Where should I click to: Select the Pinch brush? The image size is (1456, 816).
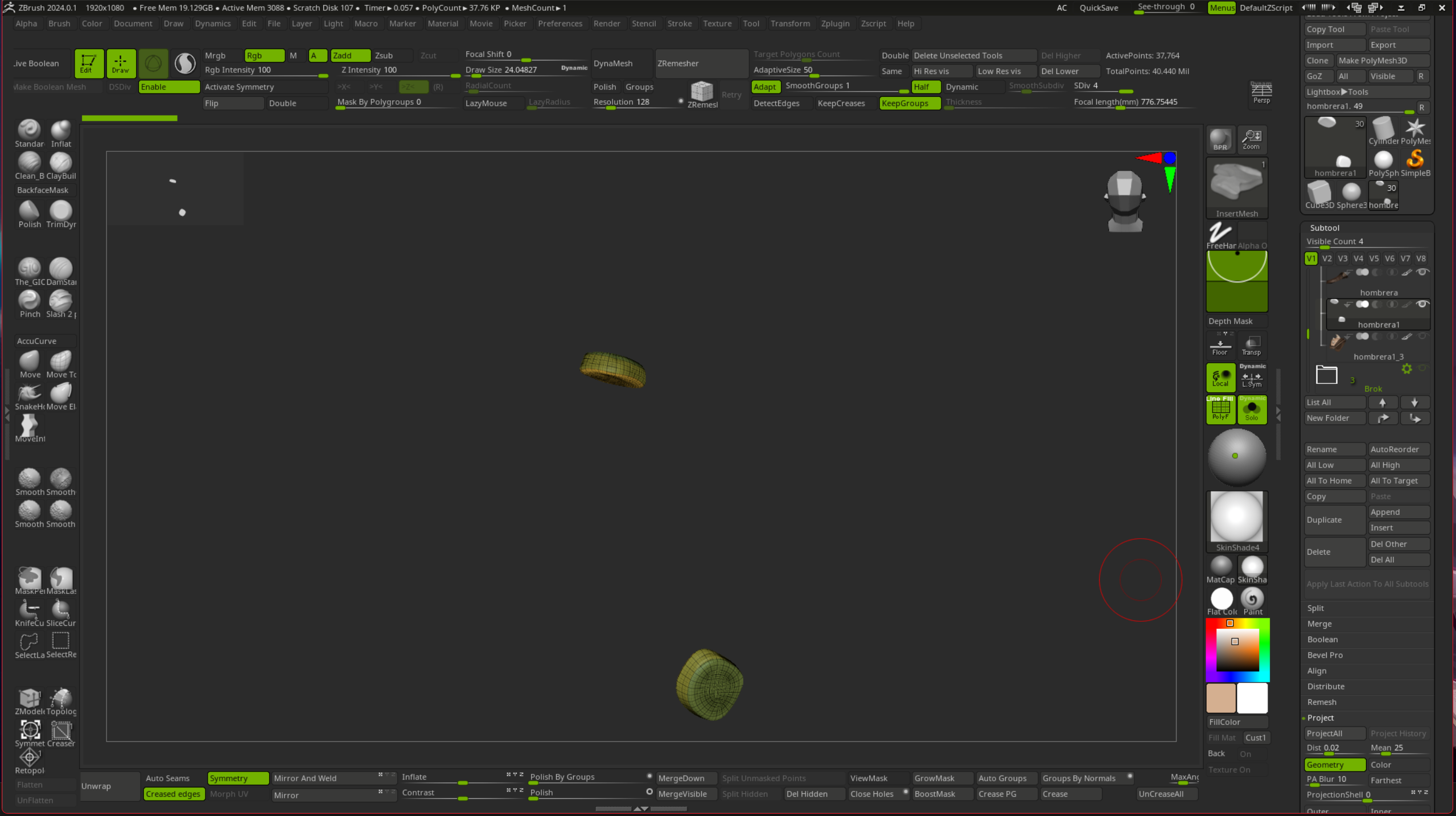coord(29,301)
